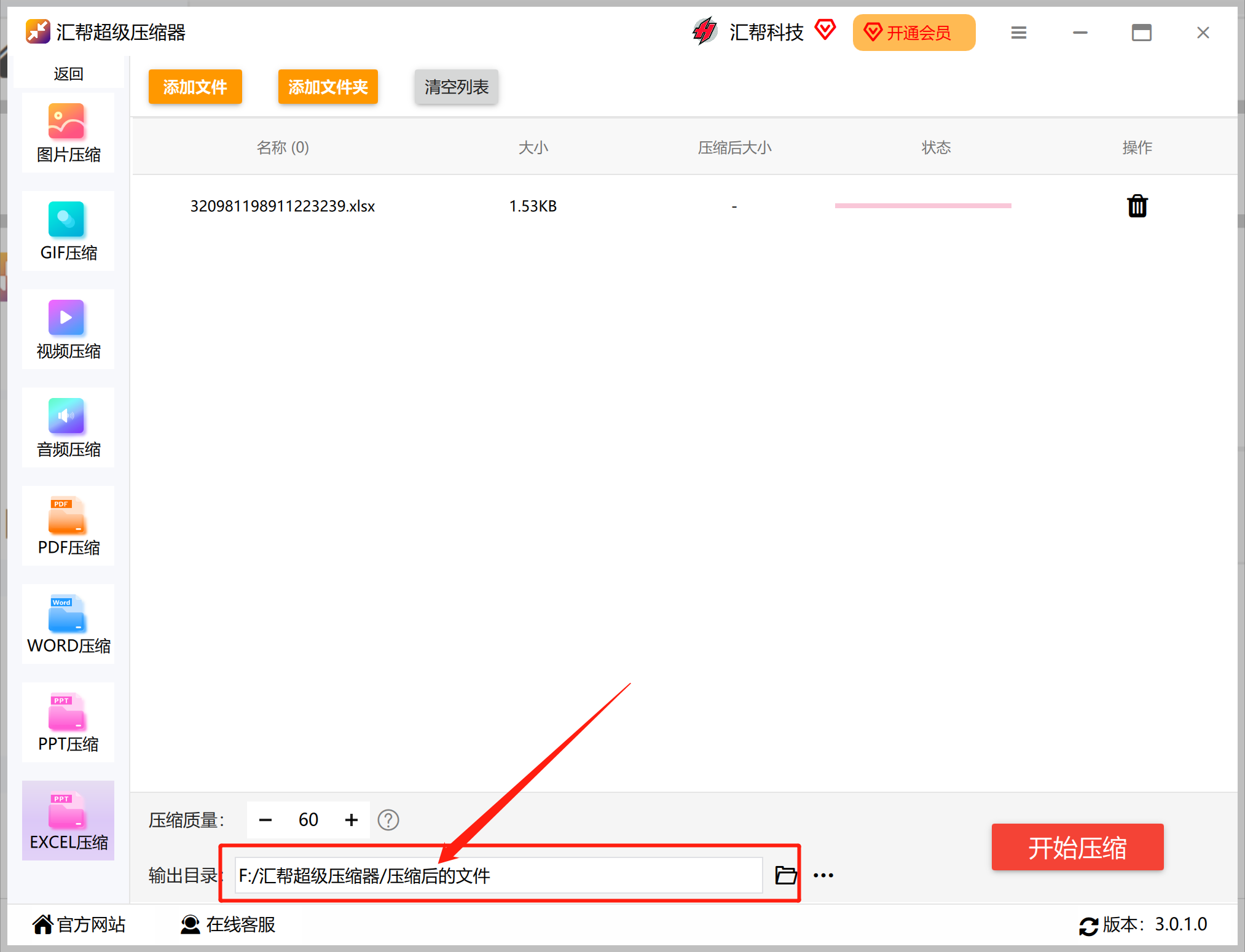
Task: Open the 音频压缩 audio compression tool
Action: [68, 428]
